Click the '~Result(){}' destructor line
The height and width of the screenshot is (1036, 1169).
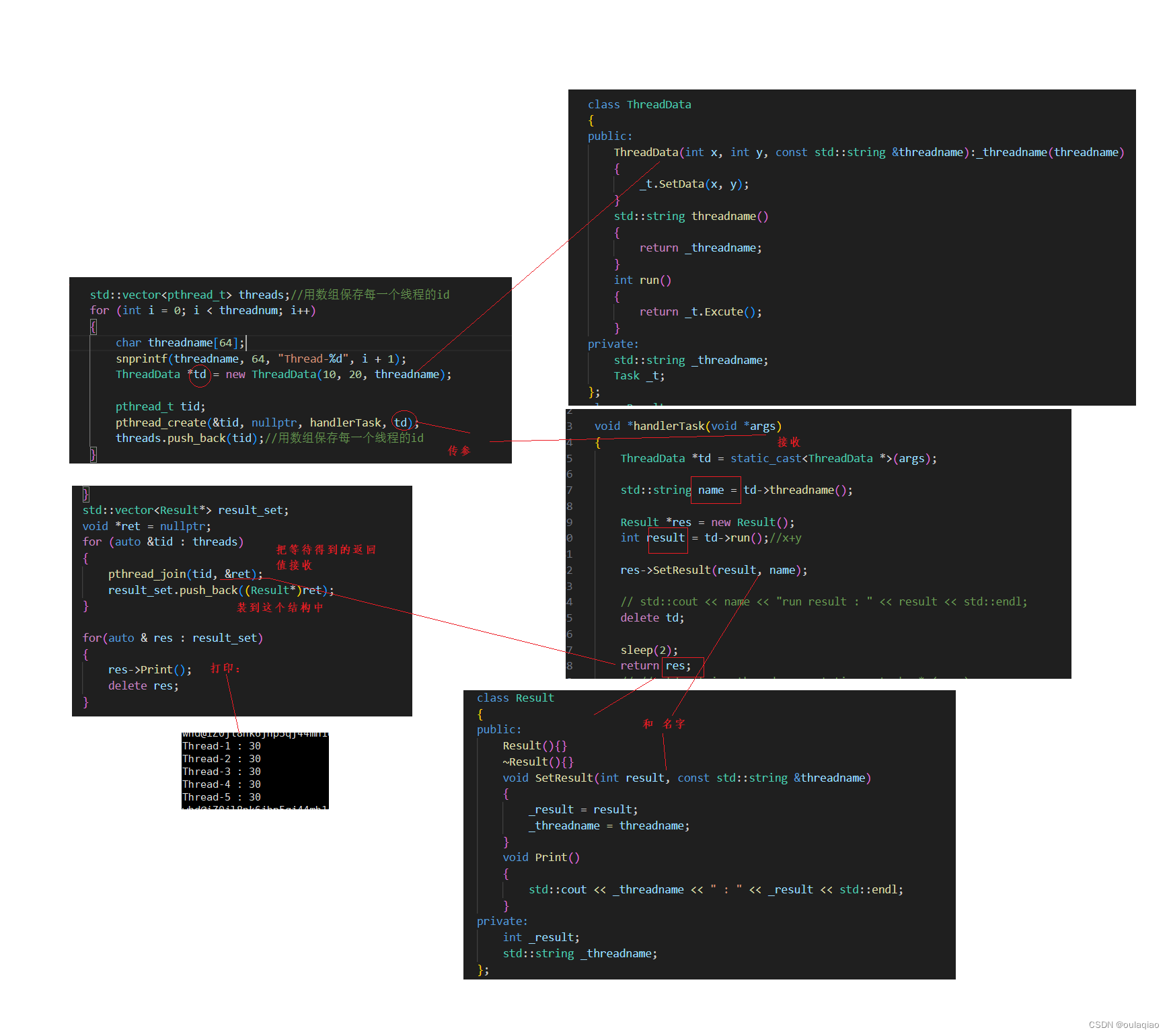coord(538,762)
